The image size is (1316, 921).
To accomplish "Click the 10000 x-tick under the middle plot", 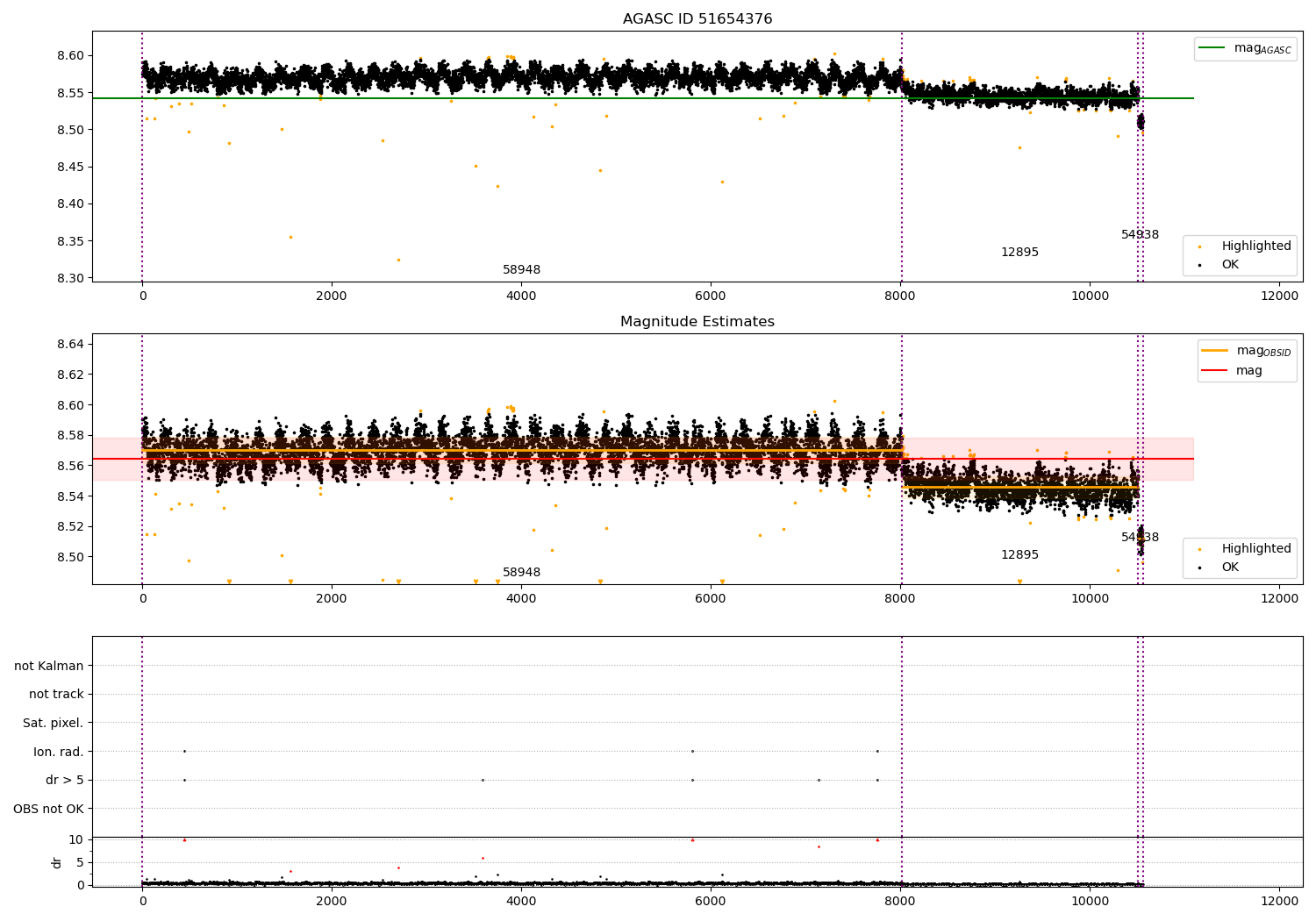I will (1090, 599).
